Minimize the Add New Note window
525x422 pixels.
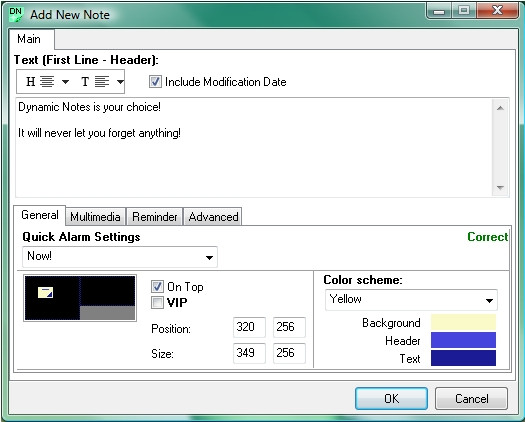[439, 11]
